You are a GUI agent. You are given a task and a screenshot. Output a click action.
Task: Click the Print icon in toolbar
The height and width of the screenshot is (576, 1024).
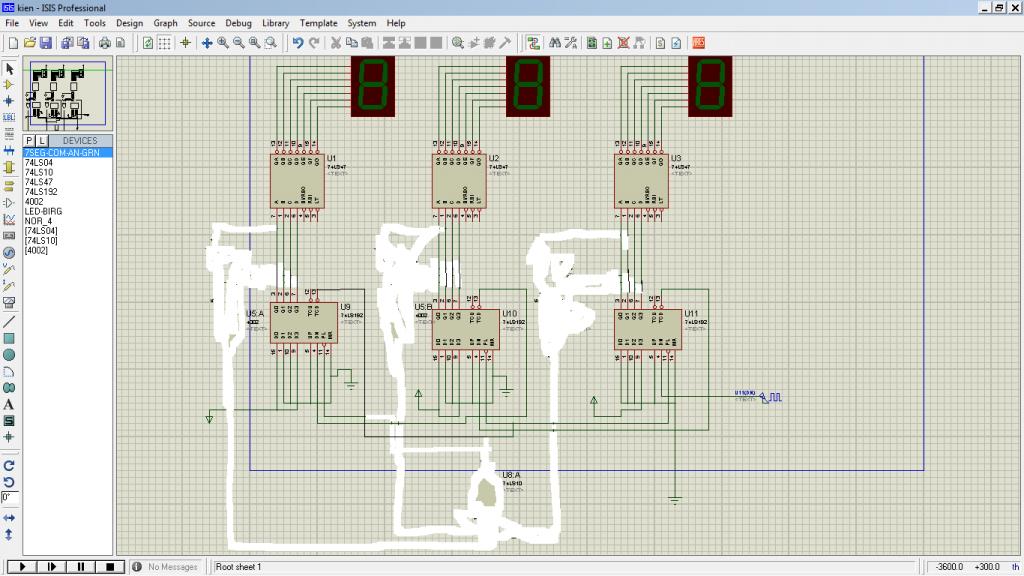104,43
